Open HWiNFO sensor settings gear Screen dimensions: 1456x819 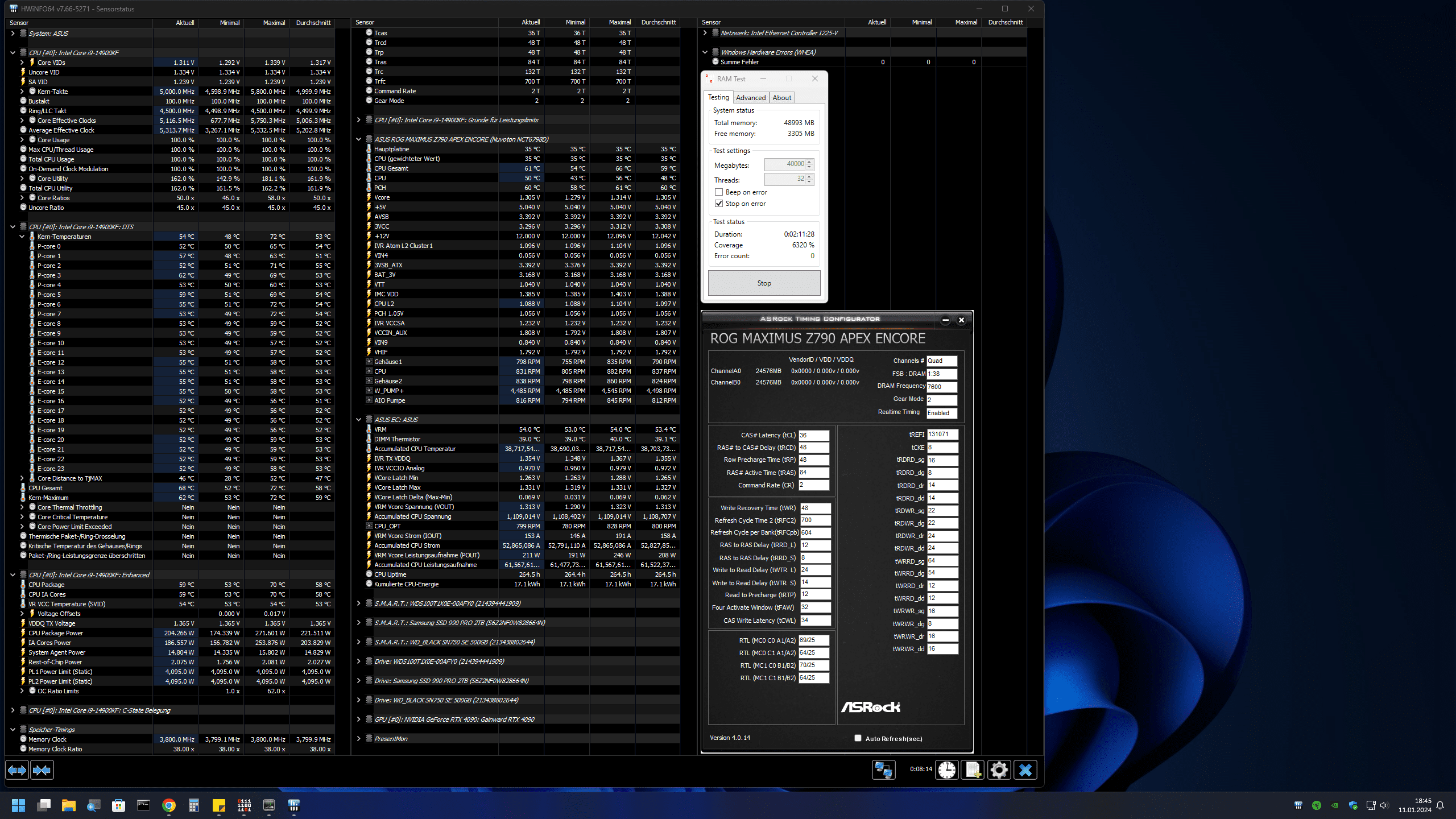pyautogui.click(x=999, y=770)
